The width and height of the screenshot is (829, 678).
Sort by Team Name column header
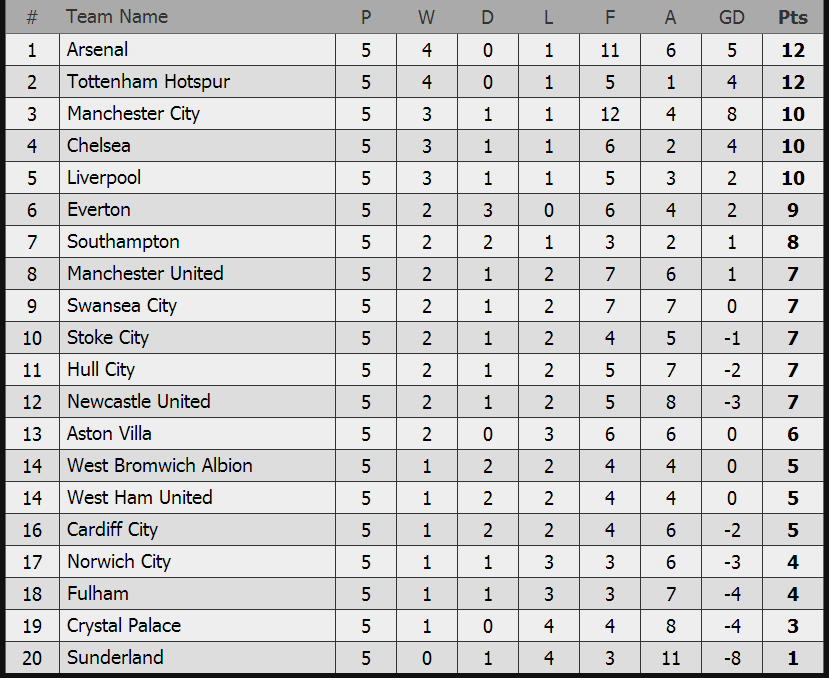[117, 17]
